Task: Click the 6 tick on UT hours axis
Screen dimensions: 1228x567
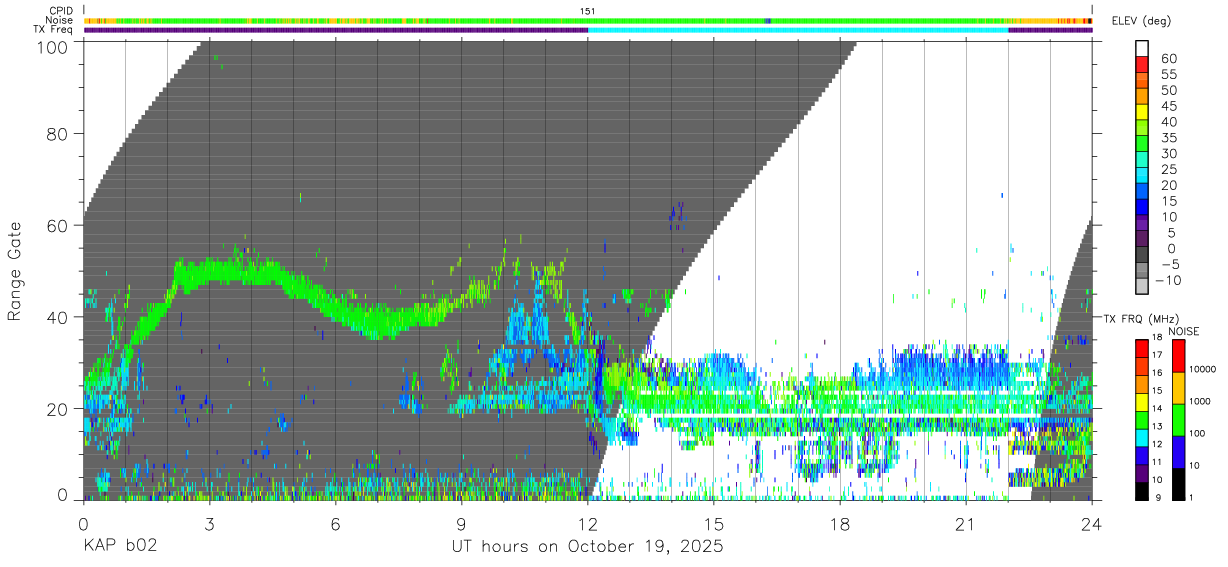Action: pos(335,524)
